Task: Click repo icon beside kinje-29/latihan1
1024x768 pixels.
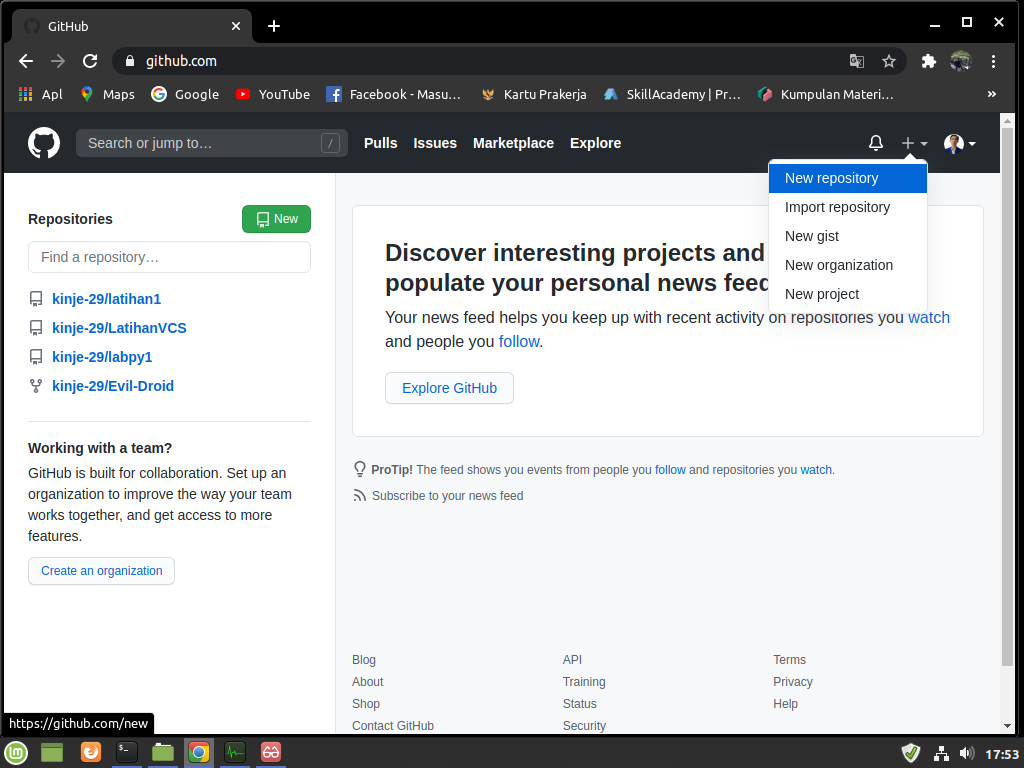Action: tap(36, 299)
